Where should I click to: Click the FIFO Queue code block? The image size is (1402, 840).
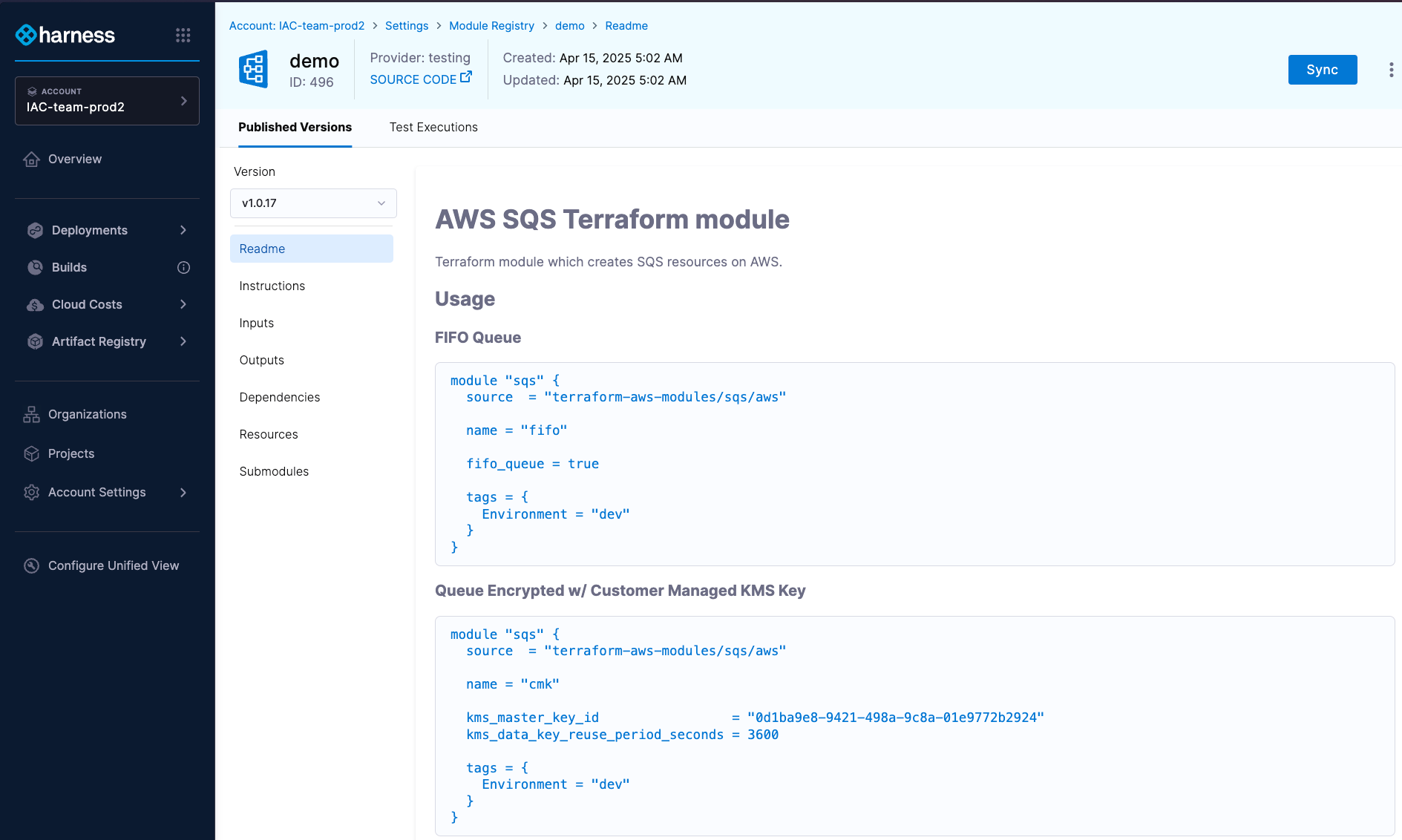point(914,464)
